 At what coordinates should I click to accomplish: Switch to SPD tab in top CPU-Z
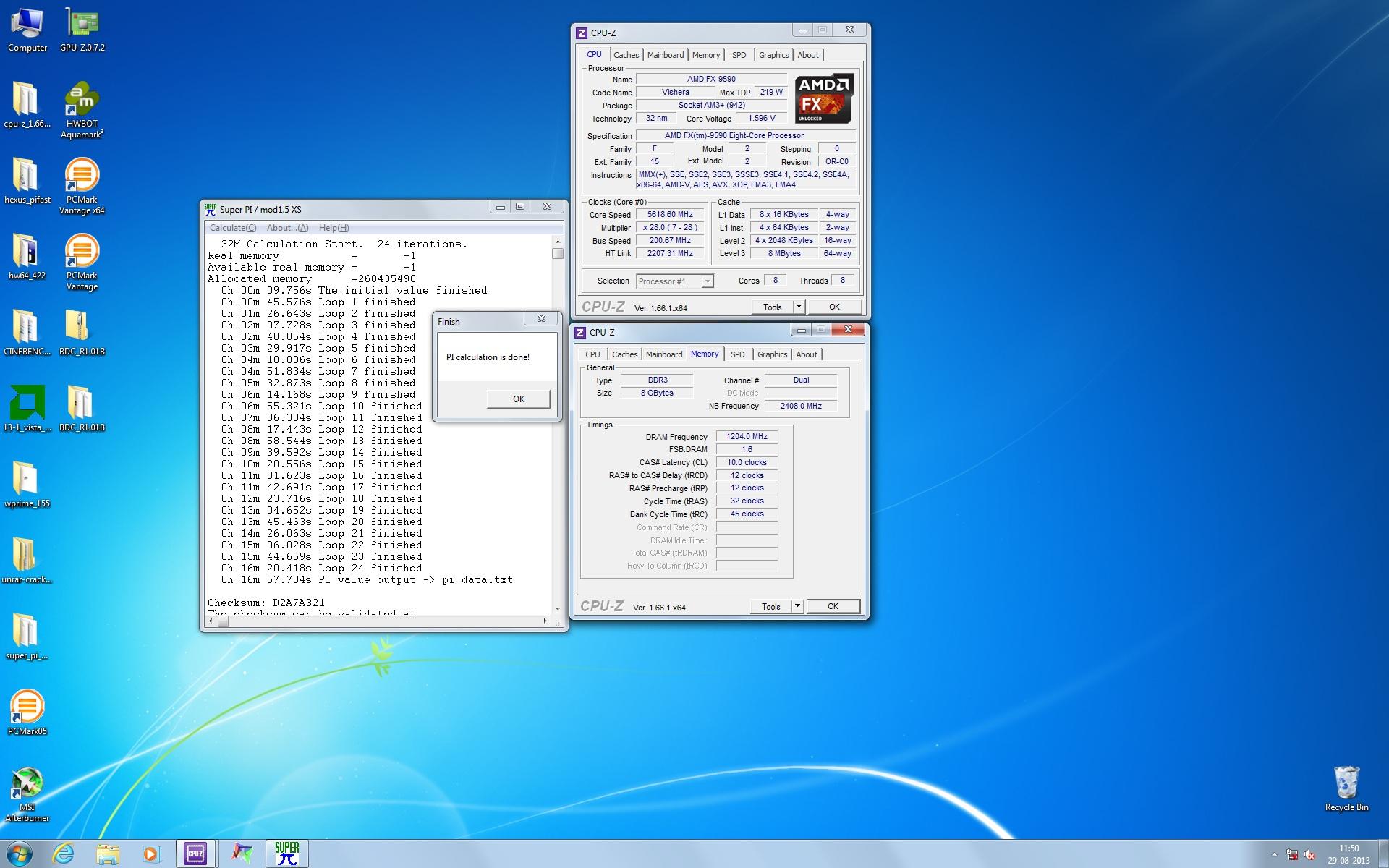pyautogui.click(x=739, y=55)
